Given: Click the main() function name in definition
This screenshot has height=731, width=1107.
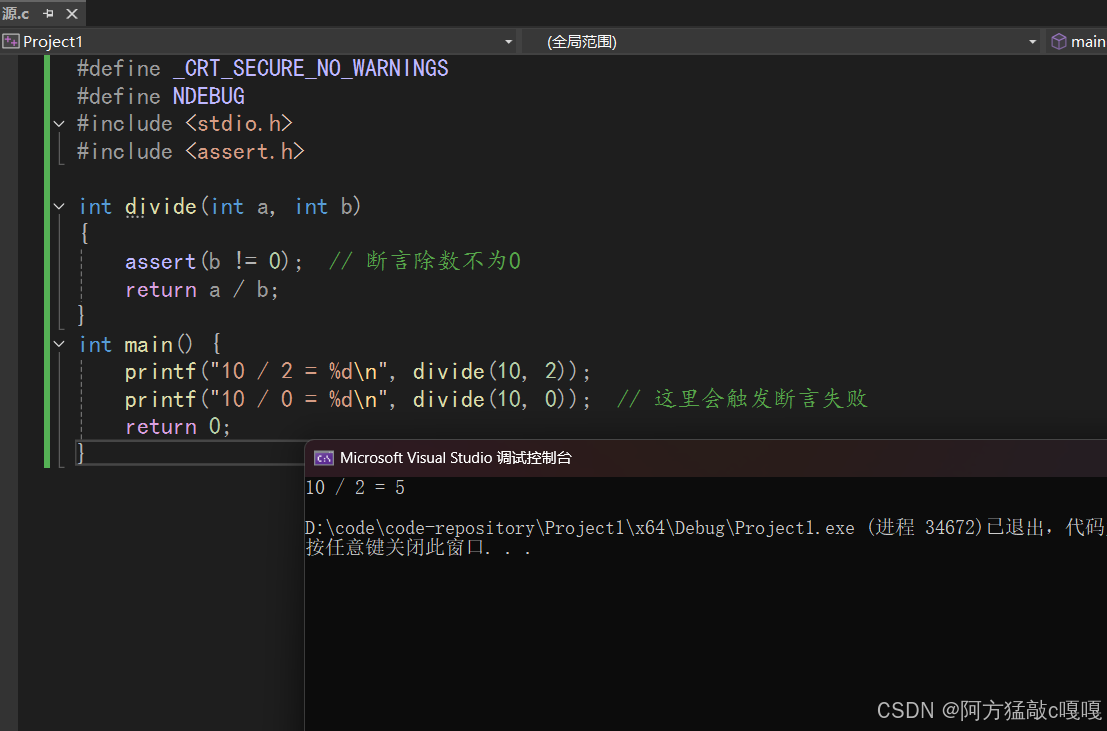Looking at the screenshot, I should [148, 345].
